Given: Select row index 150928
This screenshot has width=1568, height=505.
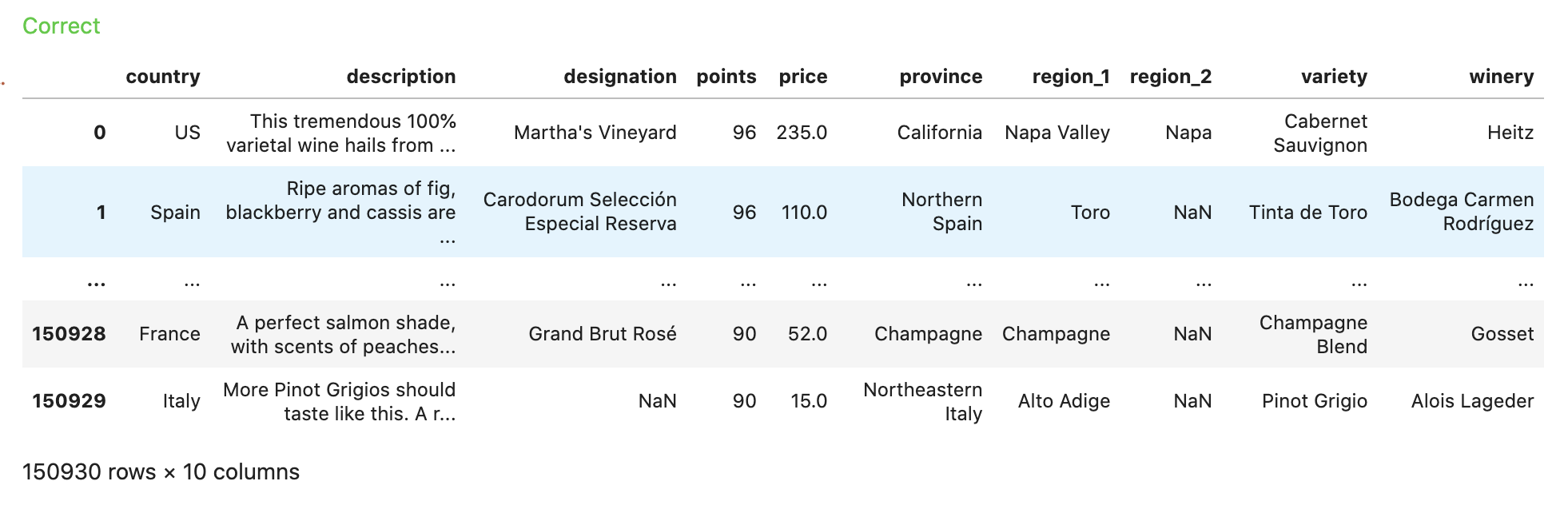Looking at the screenshot, I should (x=69, y=334).
